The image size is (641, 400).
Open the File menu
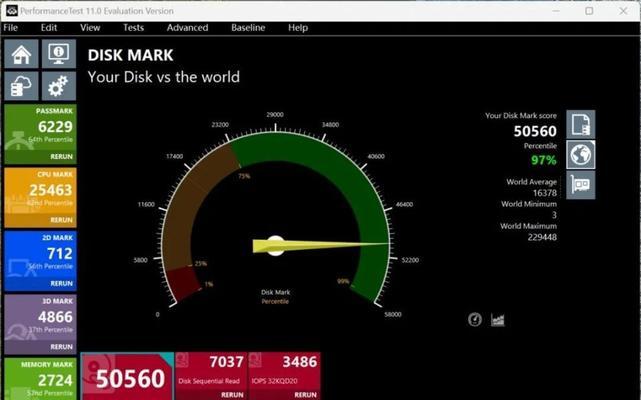pos(10,27)
